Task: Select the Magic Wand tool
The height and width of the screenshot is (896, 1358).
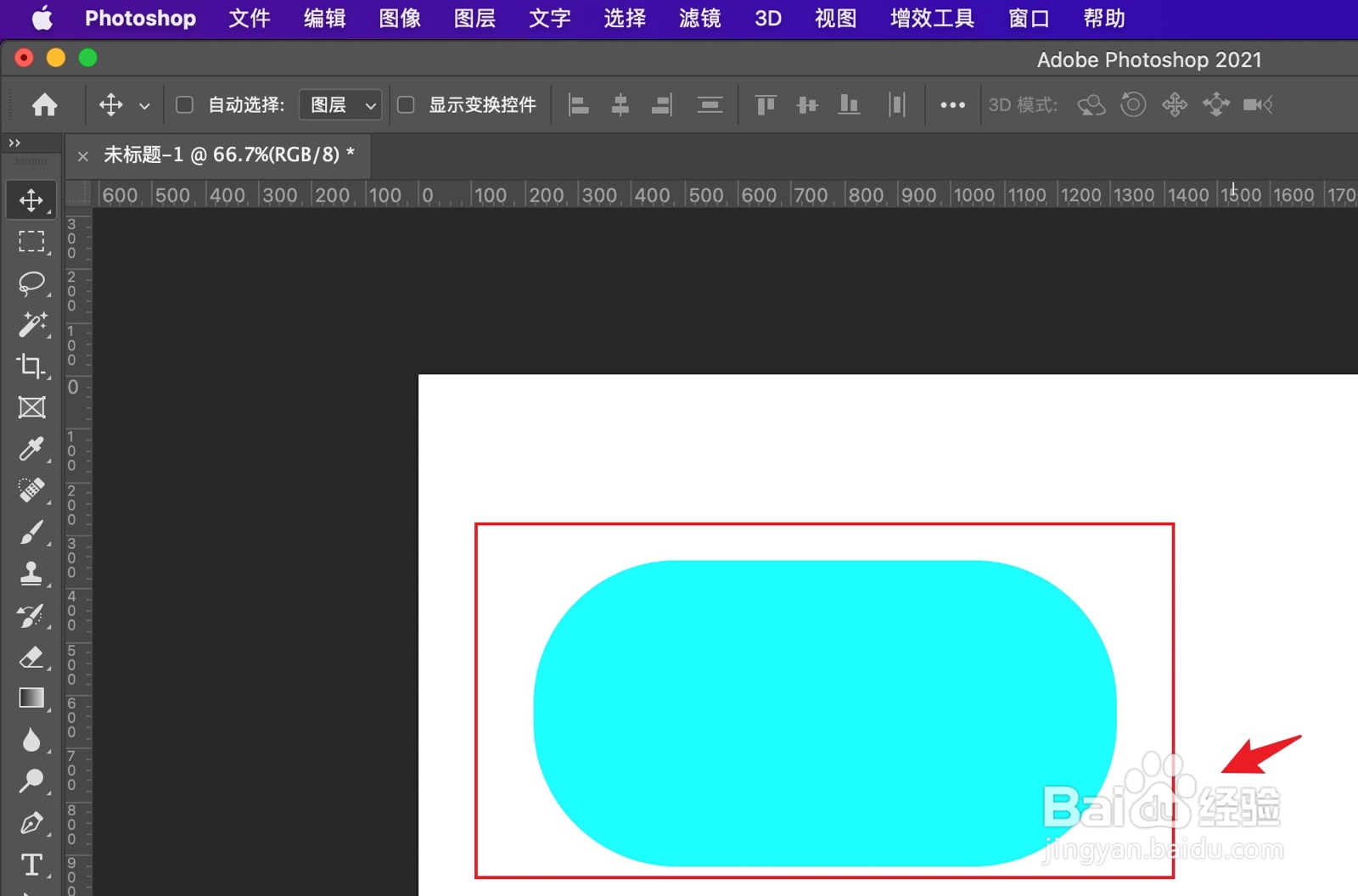Action: click(31, 324)
